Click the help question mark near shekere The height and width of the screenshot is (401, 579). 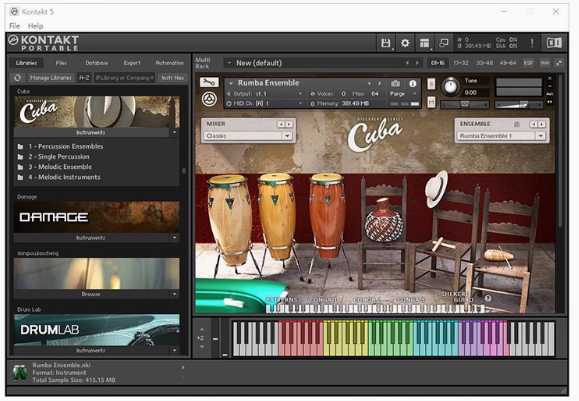pyautogui.click(x=488, y=298)
